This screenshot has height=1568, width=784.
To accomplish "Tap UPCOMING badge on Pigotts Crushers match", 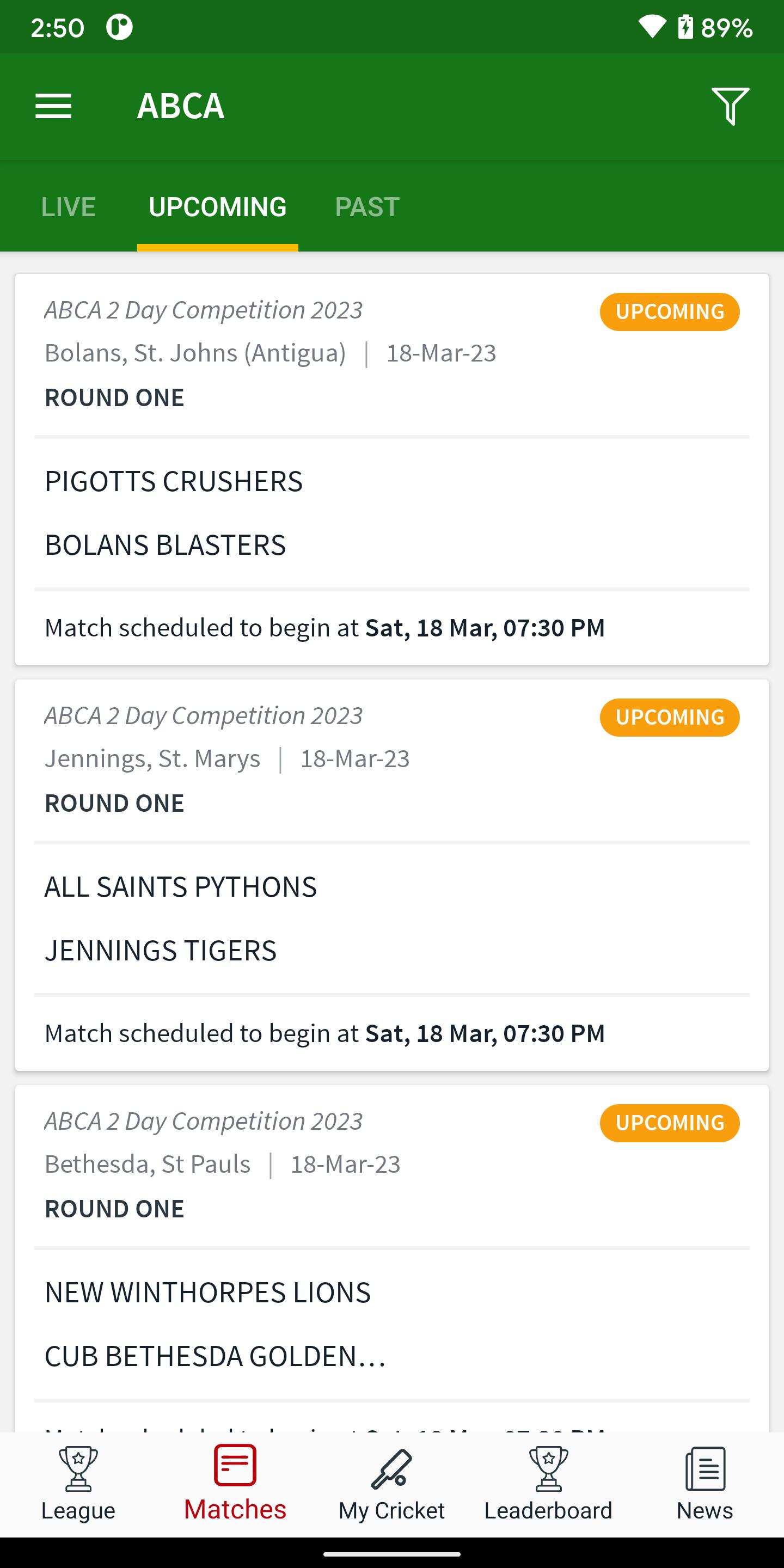I will 670,313.
